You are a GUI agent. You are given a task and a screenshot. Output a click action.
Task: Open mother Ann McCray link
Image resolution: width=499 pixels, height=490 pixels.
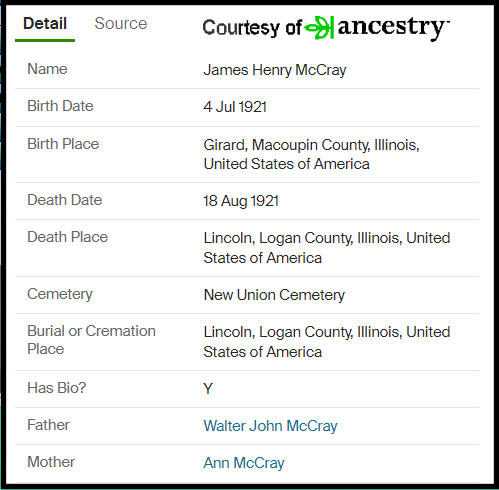[x=244, y=463]
